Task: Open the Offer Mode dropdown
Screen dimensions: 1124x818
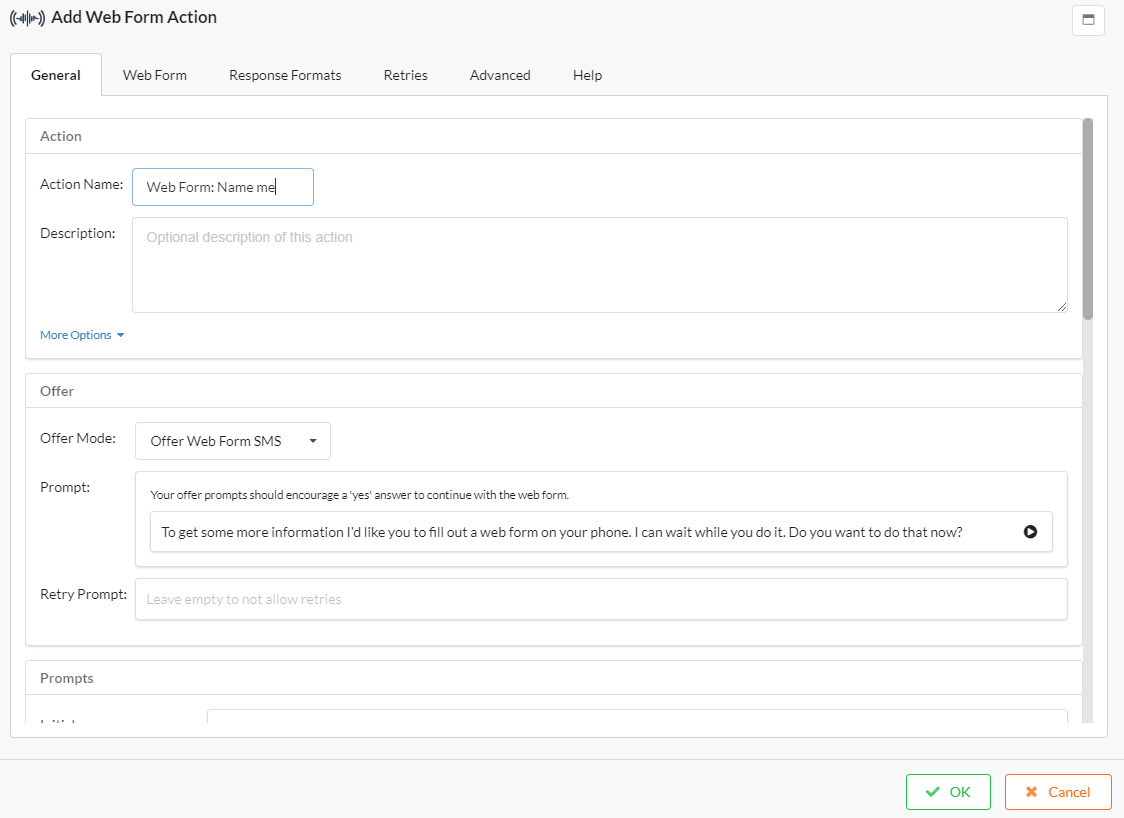Action: coord(233,441)
